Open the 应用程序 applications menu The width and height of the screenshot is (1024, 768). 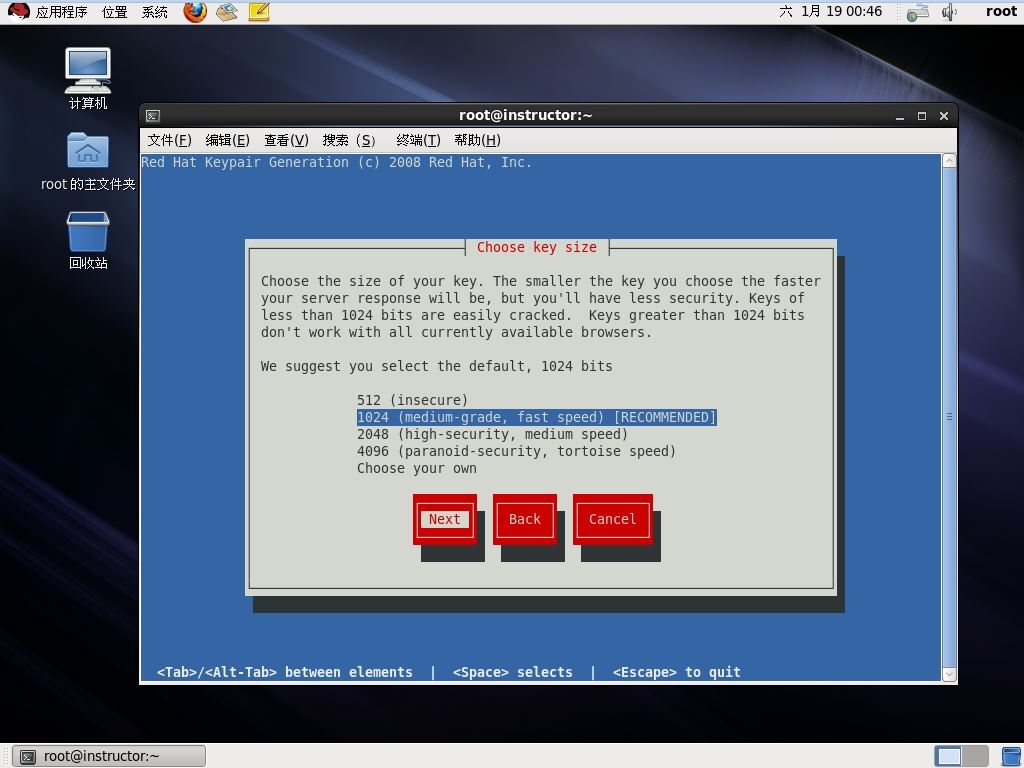tap(61, 12)
